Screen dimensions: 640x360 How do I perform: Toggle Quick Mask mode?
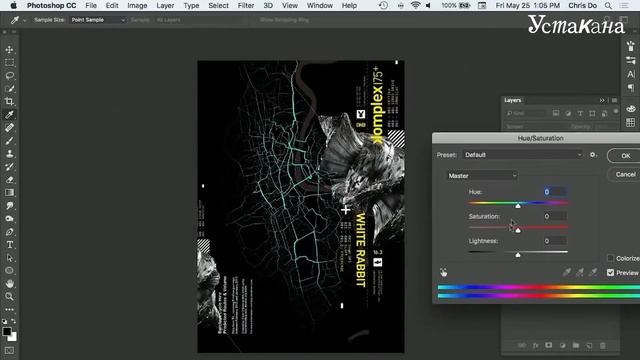point(9,350)
